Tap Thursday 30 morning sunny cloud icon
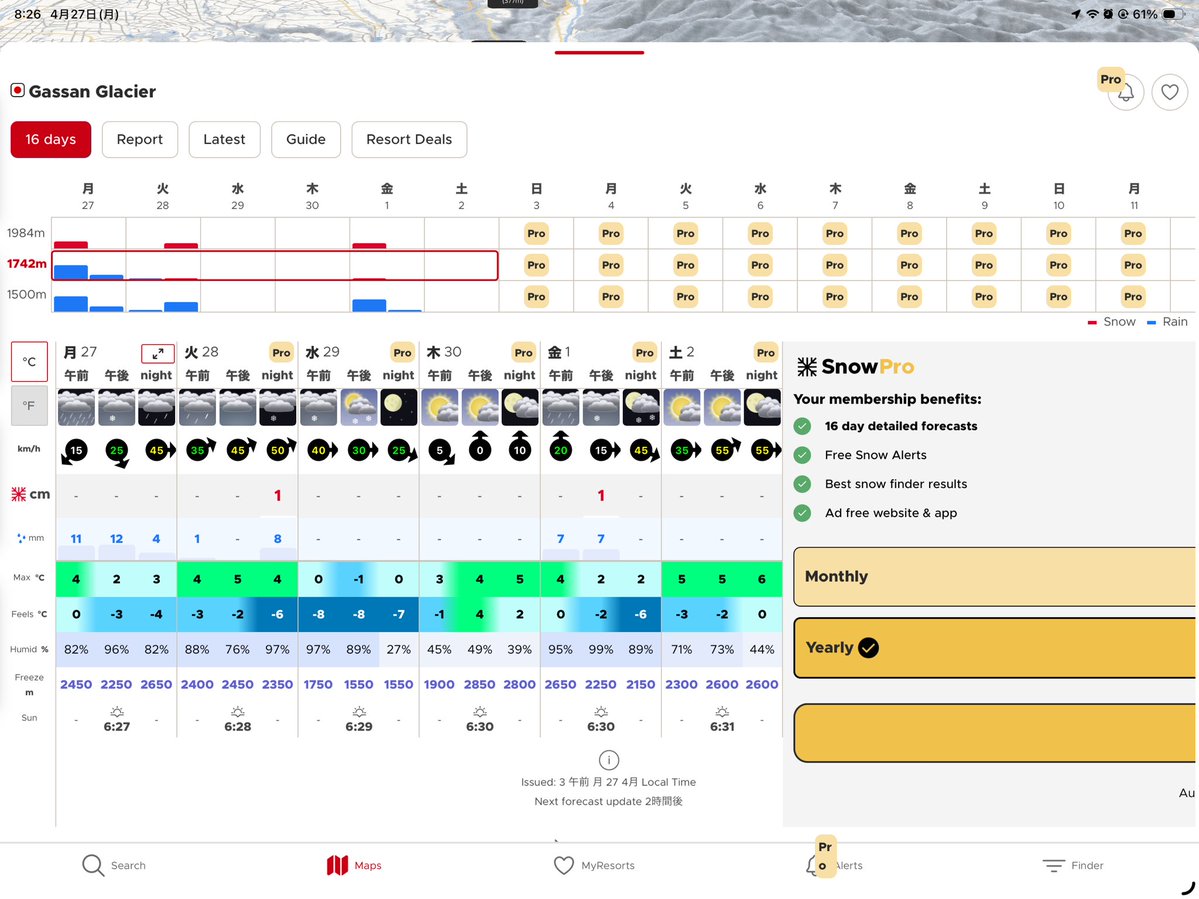The width and height of the screenshot is (1199, 899). [x=439, y=407]
